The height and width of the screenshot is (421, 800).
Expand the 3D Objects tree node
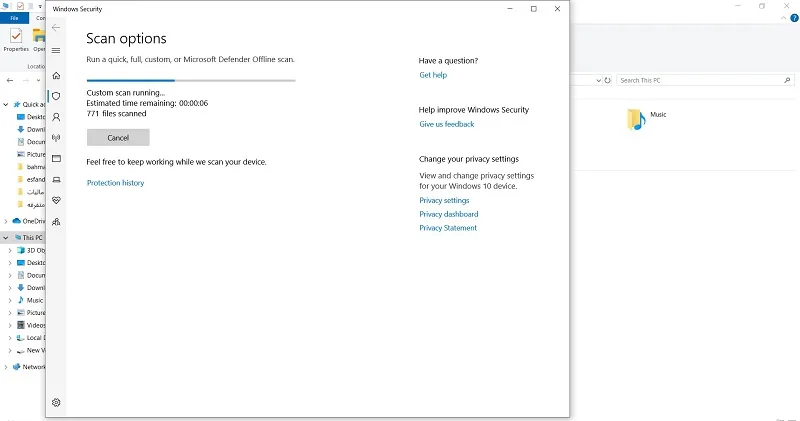point(10,251)
